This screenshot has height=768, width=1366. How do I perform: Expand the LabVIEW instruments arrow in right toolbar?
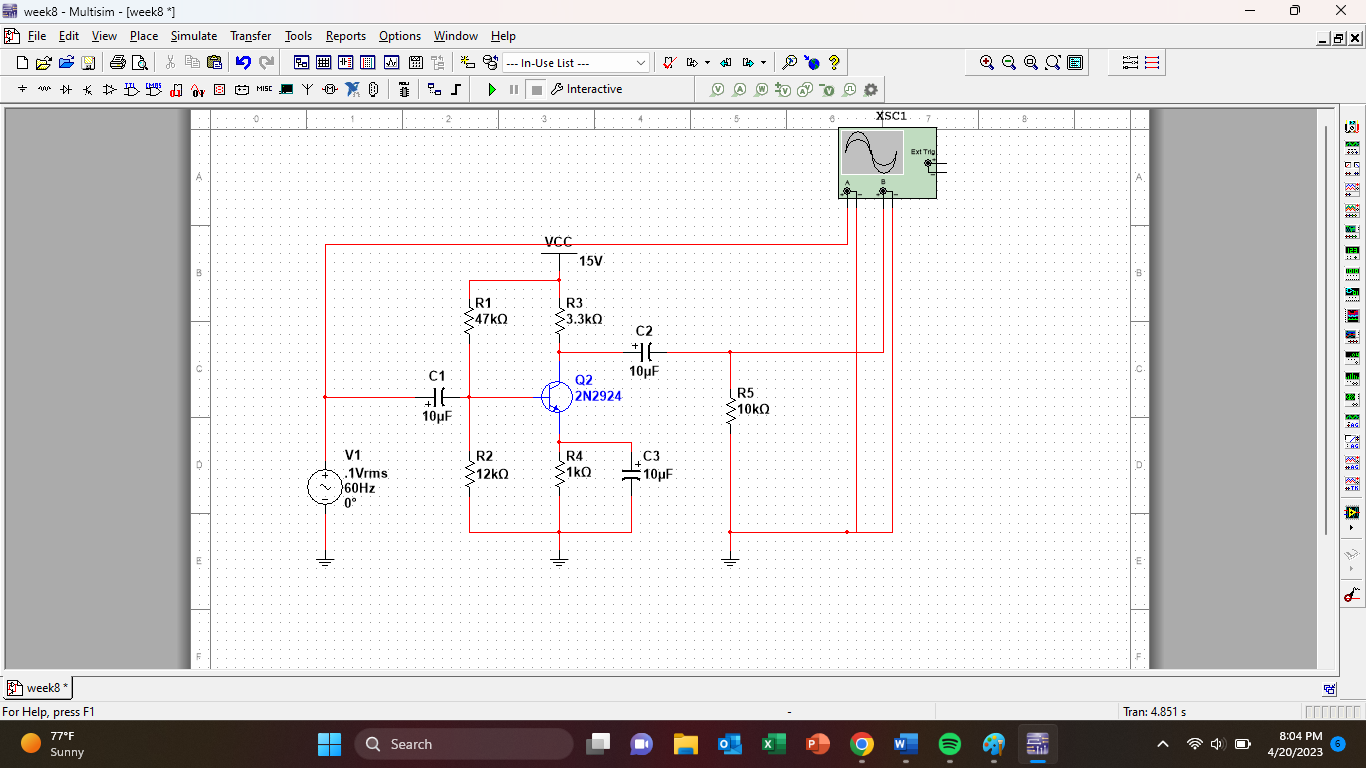[1352, 527]
